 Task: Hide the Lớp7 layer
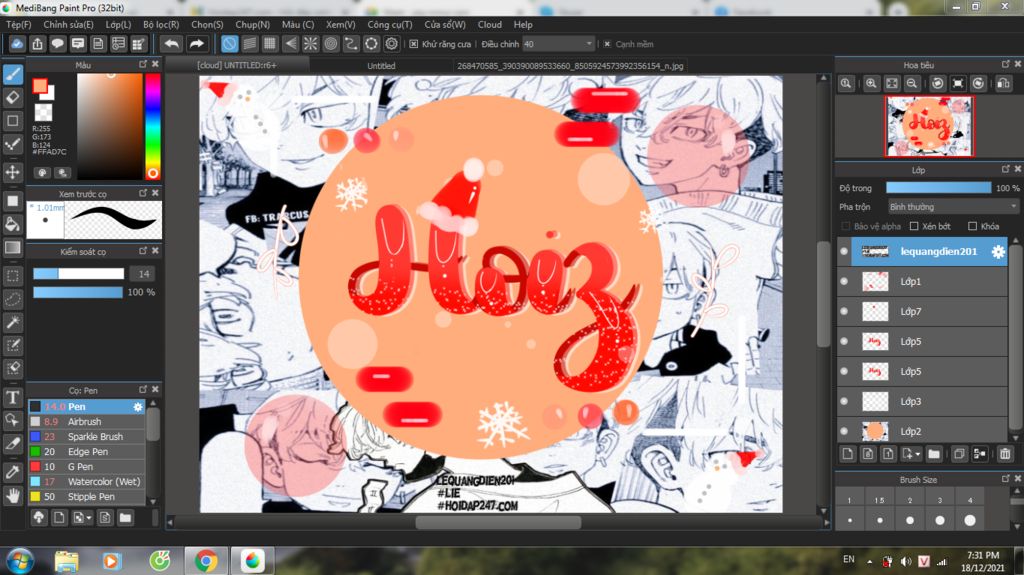coord(844,312)
